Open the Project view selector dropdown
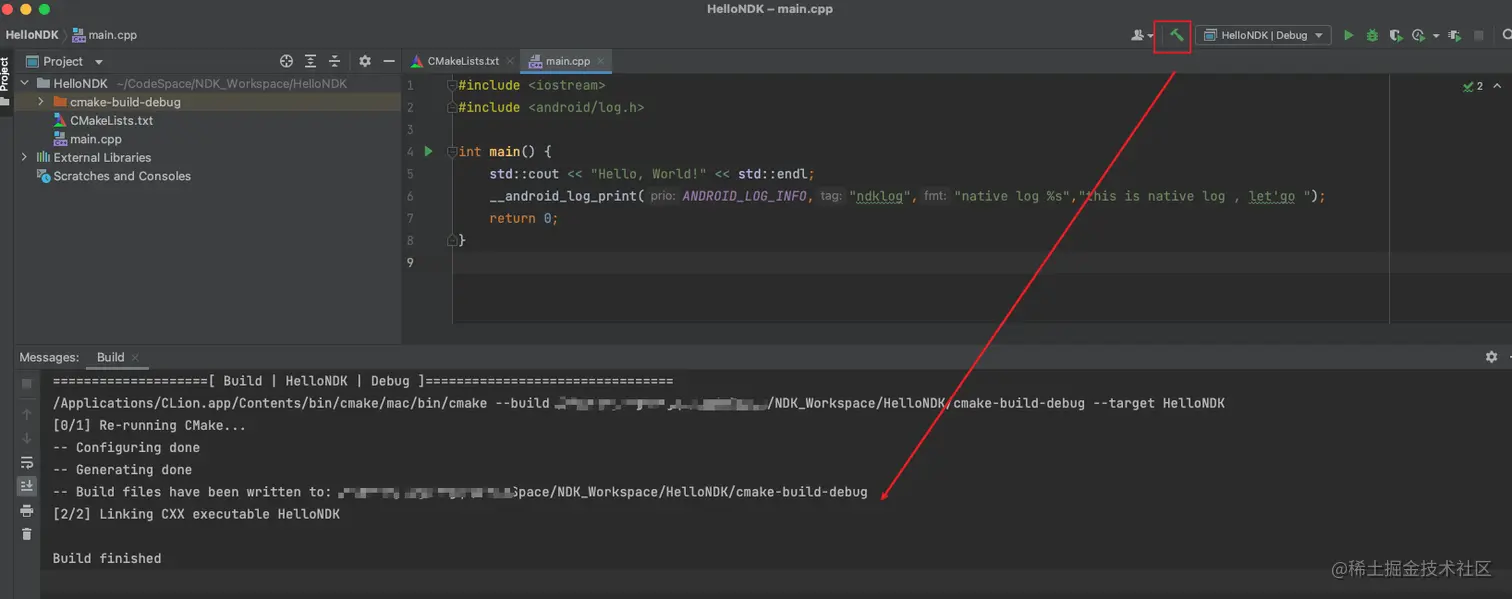This screenshot has height=599, width=1512. (64, 61)
